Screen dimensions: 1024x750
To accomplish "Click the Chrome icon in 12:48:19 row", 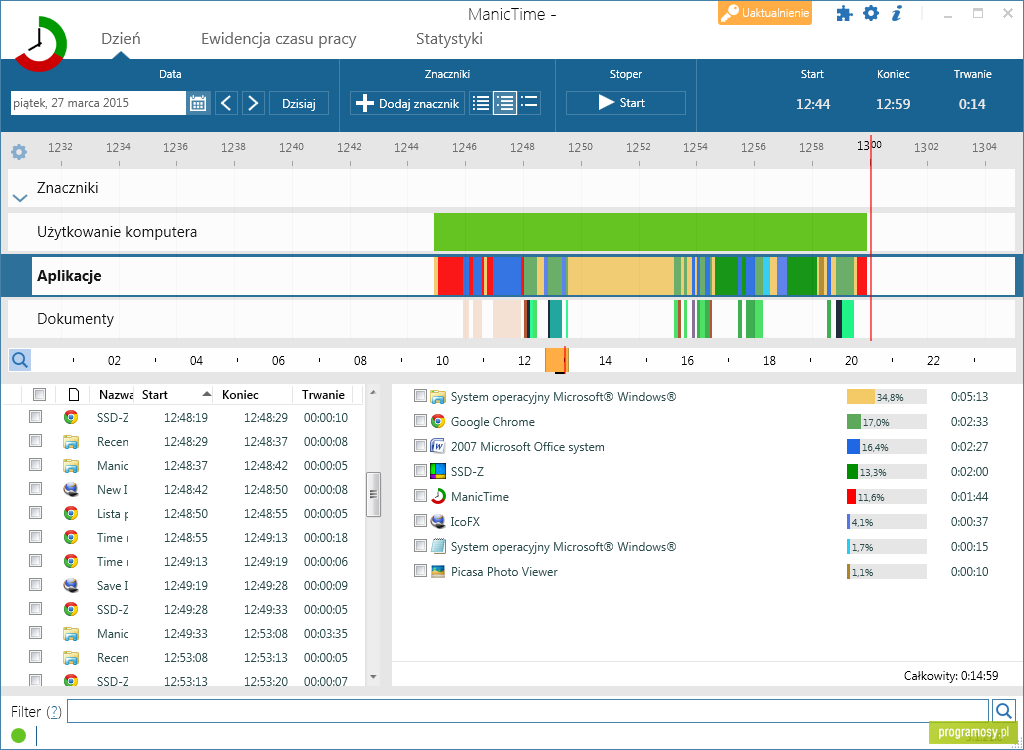I will (x=71, y=417).
